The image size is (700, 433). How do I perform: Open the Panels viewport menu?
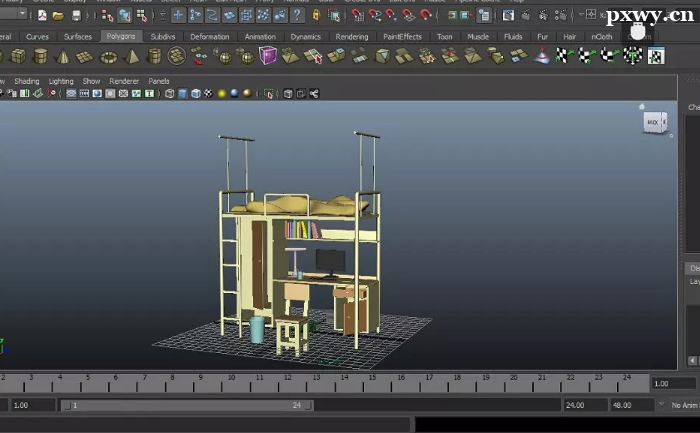pyautogui.click(x=158, y=81)
